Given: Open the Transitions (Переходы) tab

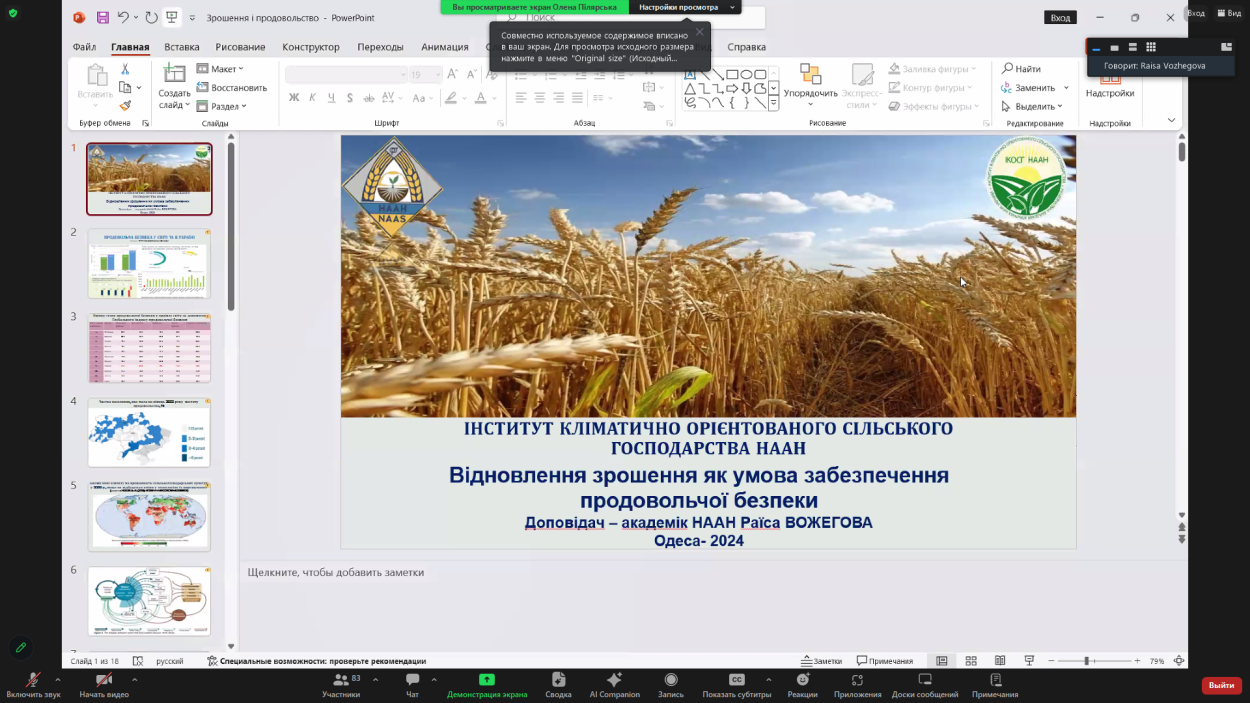Looking at the screenshot, I should pyautogui.click(x=380, y=47).
